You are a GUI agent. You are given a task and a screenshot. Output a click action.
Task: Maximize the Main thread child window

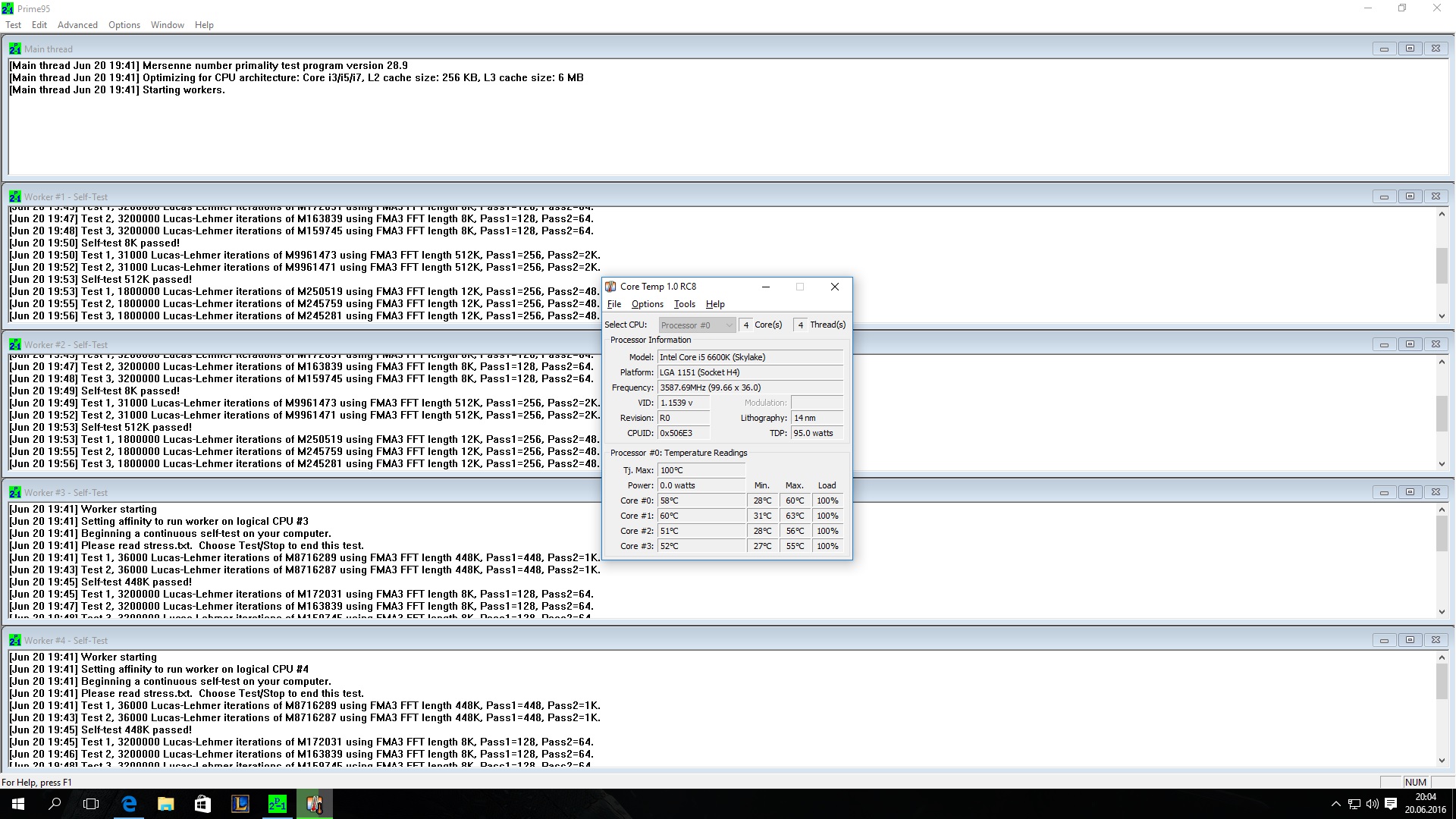[x=1410, y=49]
